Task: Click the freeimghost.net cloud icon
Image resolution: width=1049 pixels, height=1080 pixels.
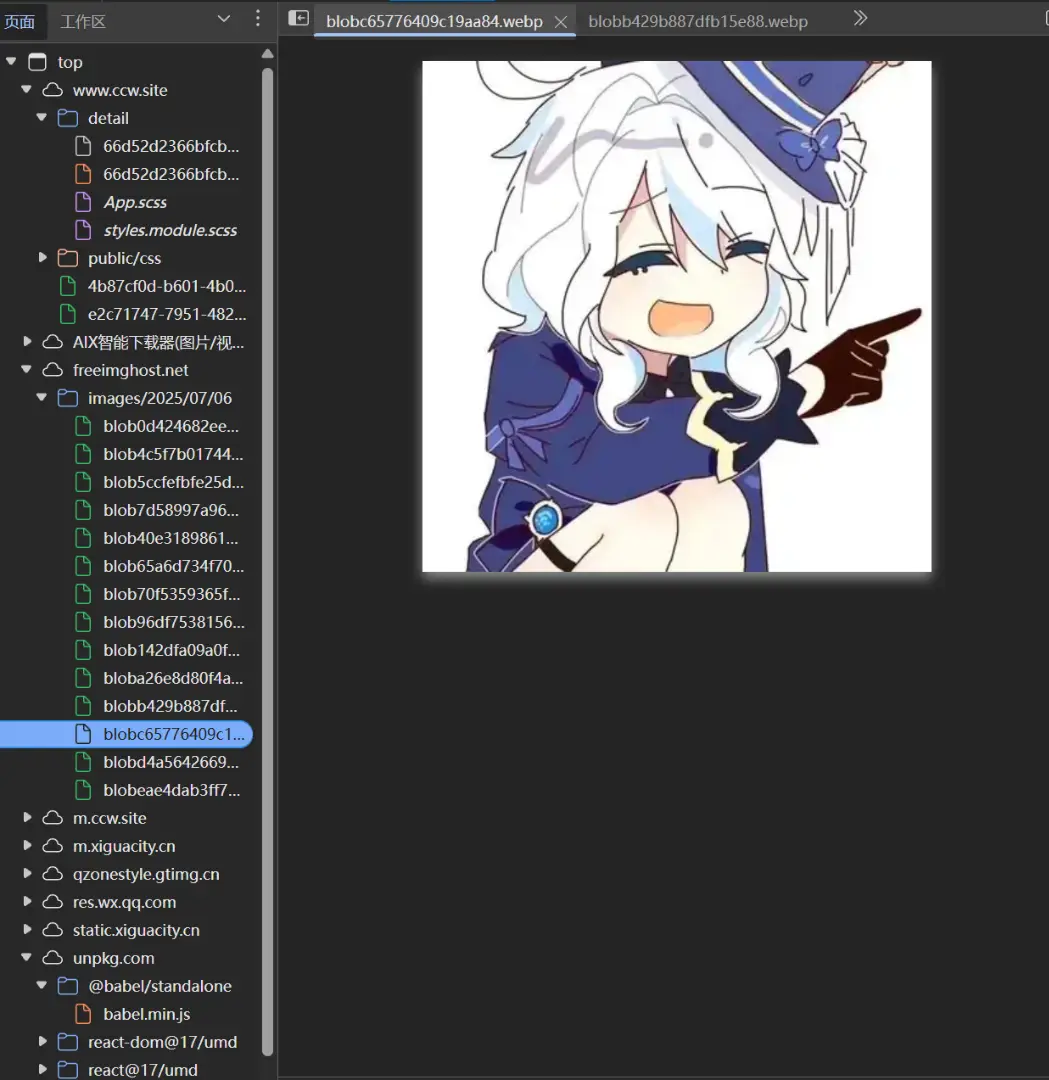Action: click(52, 370)
